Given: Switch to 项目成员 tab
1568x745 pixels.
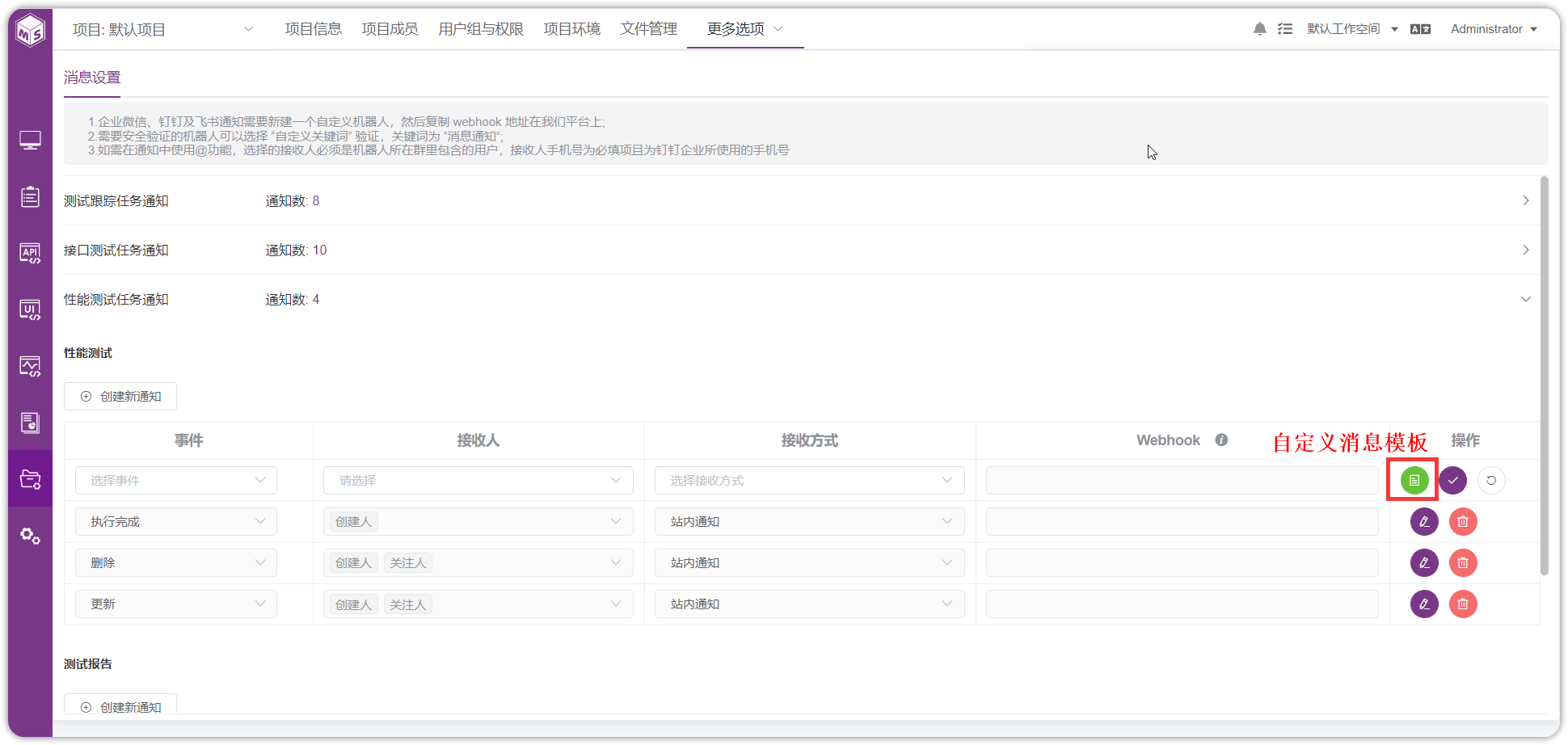Looking at the screenshot, I should (390, 29).
